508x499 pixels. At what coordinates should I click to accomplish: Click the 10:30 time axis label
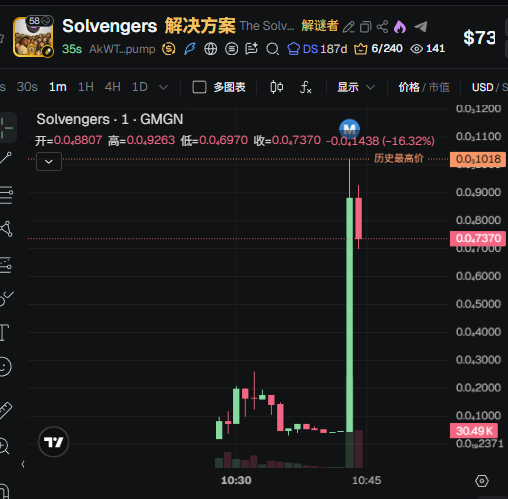coord(236,480)
